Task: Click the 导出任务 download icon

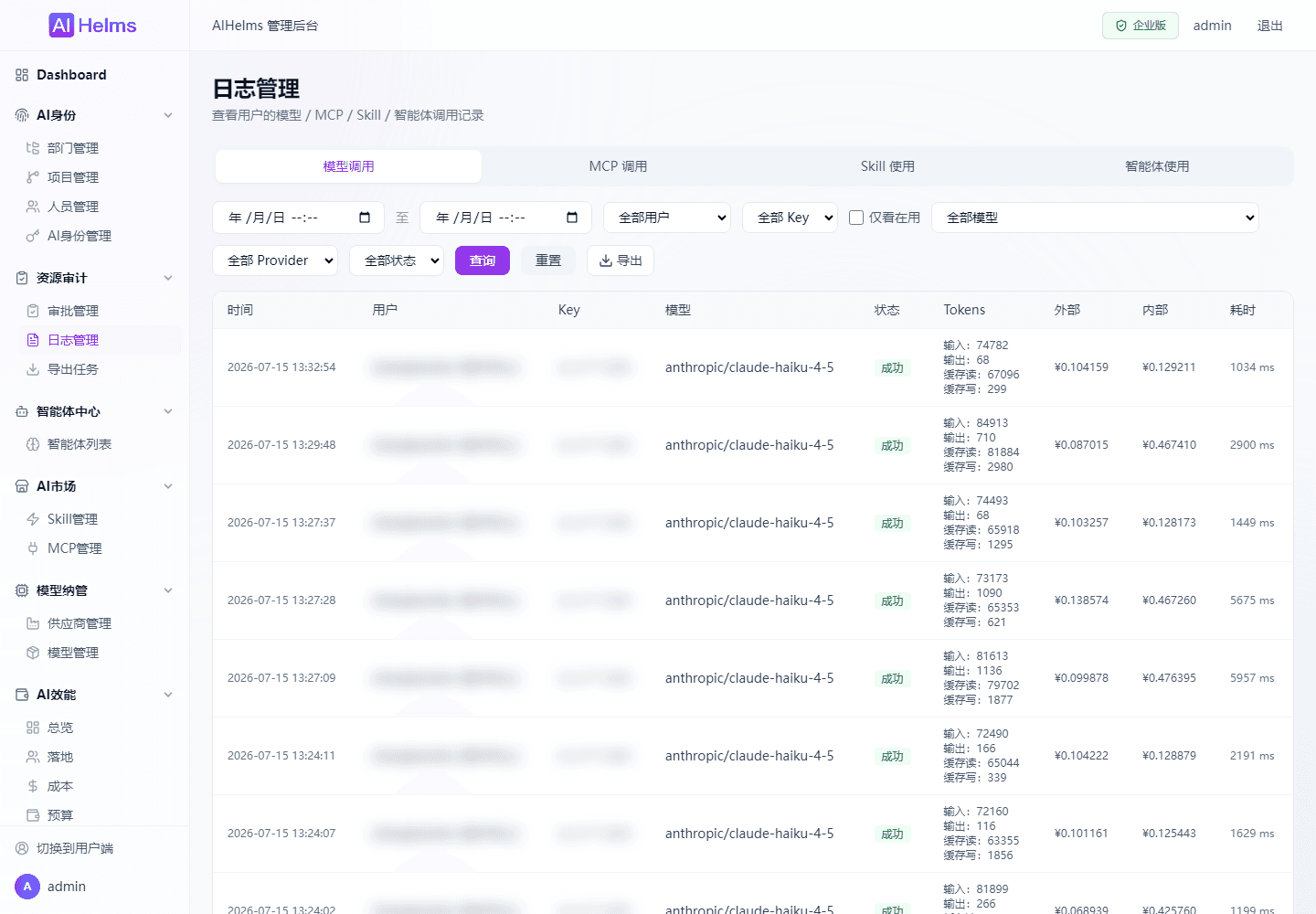Action: tap(33, 369)
